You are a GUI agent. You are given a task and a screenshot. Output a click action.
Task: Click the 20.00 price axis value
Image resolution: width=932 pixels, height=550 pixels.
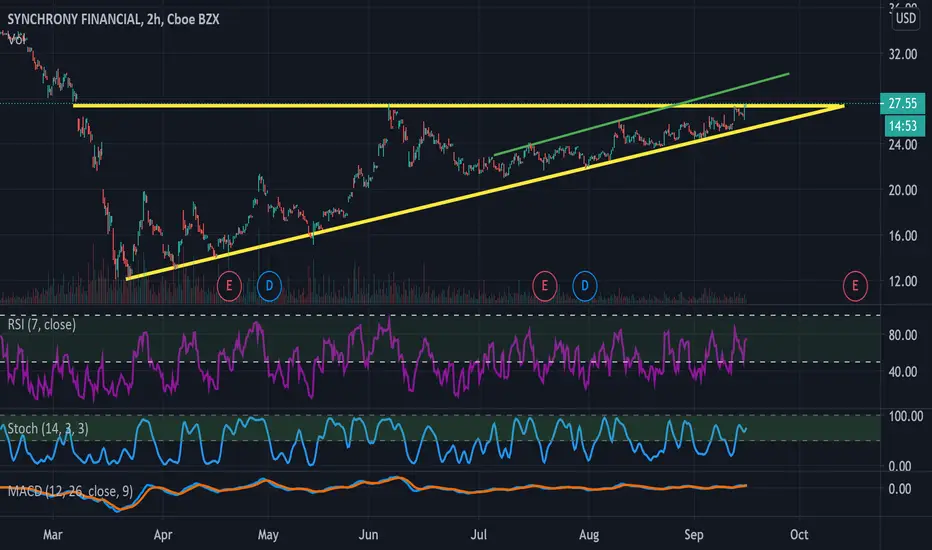click(x=902, y=190)
